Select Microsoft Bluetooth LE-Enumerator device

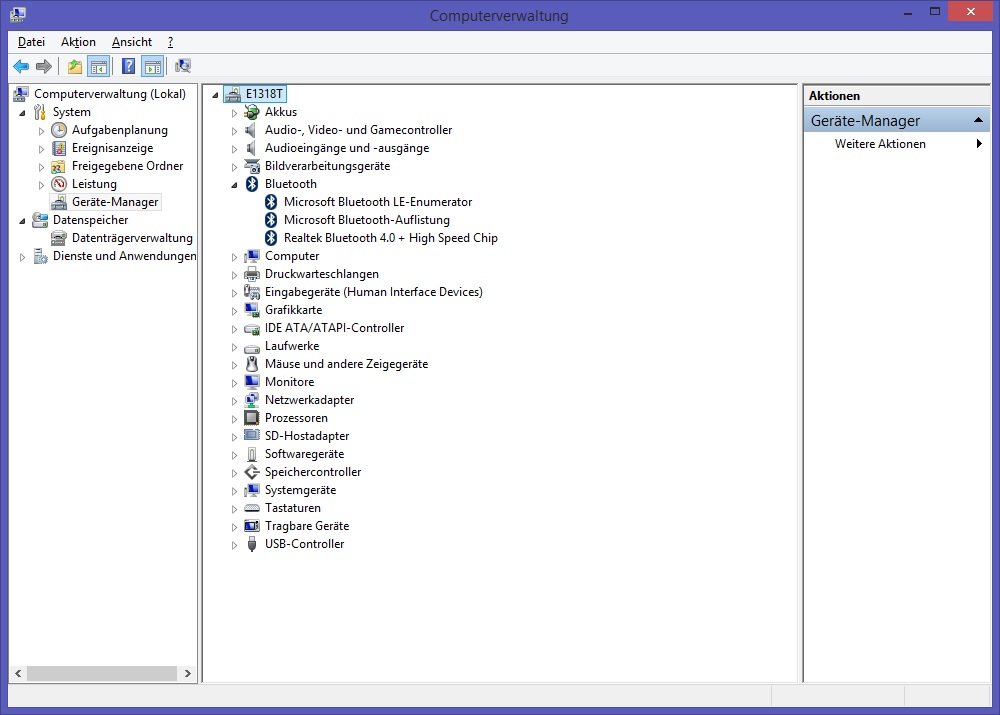click(377, 202)
